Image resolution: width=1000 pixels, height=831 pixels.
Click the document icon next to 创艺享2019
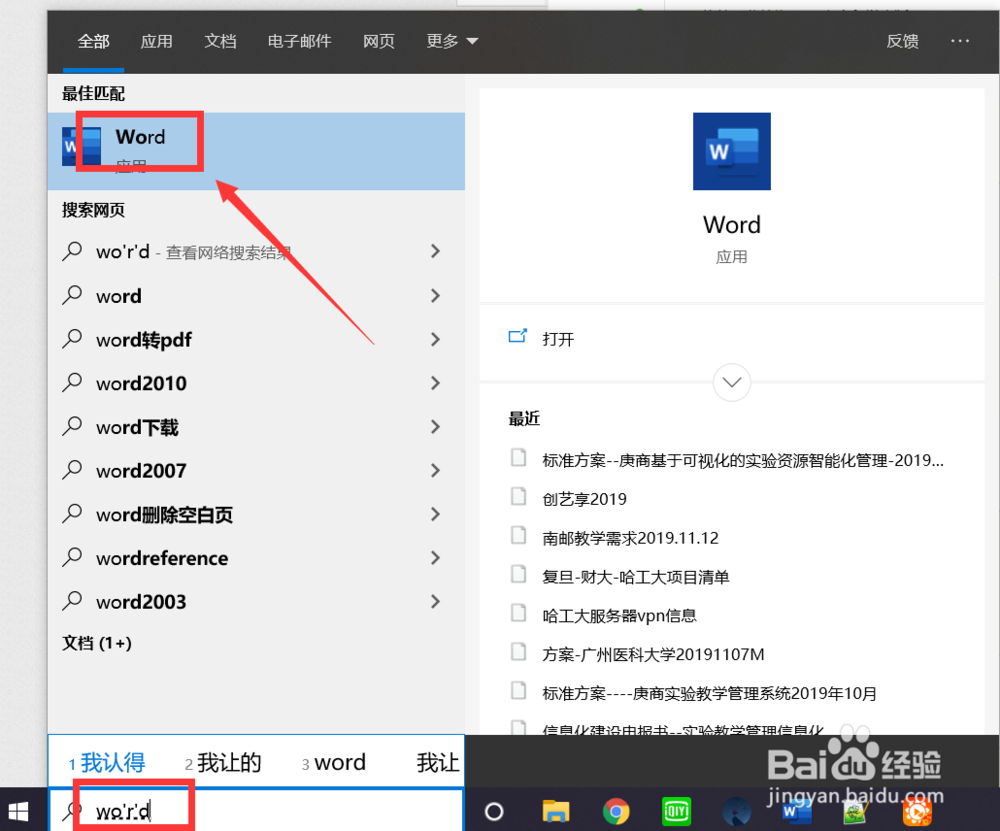click(x=519, y=498)
